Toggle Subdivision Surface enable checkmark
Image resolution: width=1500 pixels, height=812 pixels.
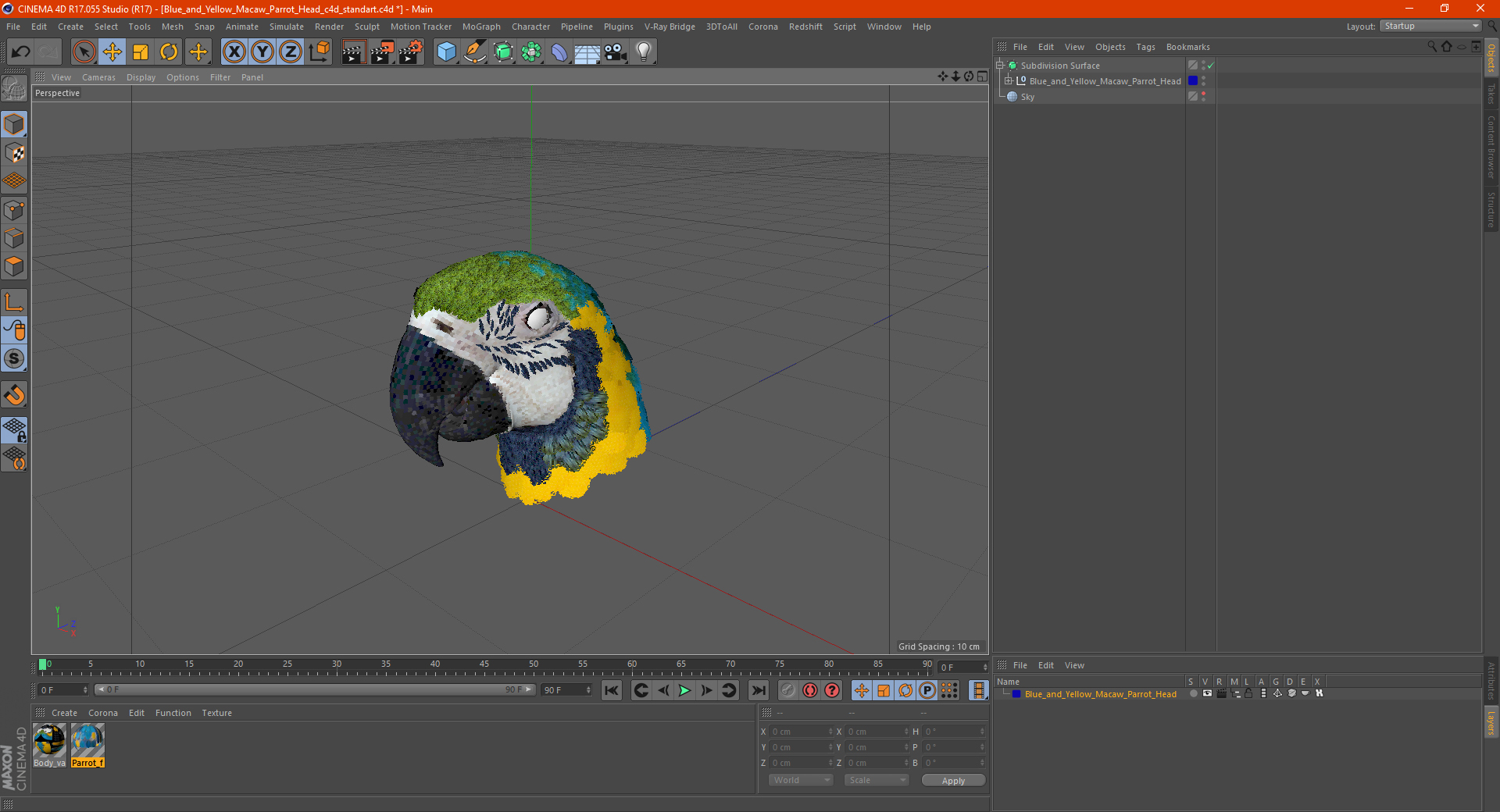pos(1210,66)
